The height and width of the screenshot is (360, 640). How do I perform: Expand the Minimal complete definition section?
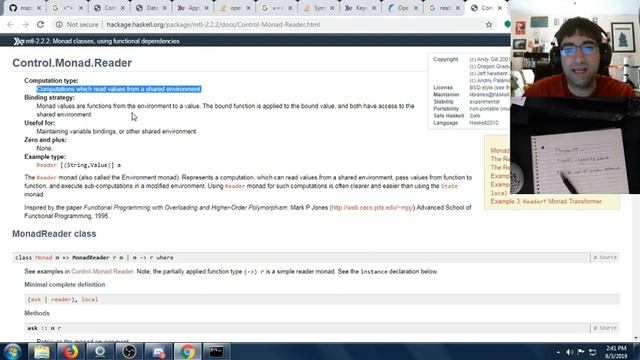point(64,284)
